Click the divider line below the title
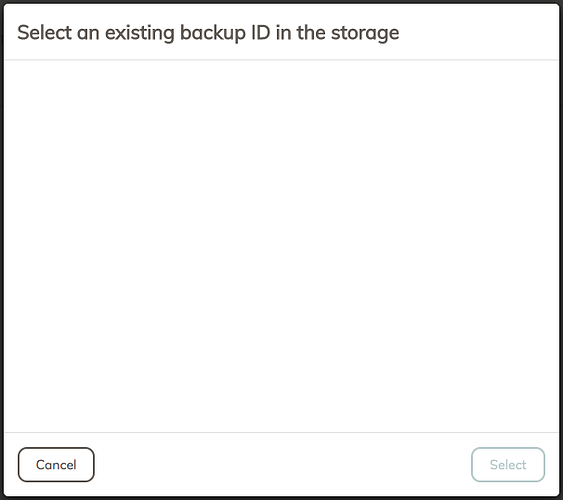 [x=281, y=60]
